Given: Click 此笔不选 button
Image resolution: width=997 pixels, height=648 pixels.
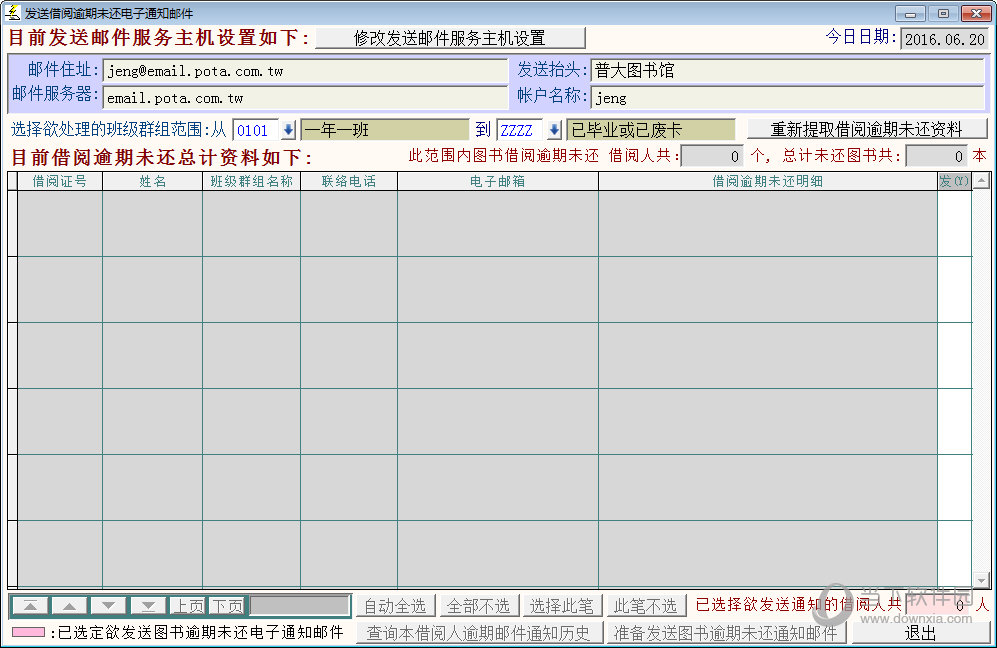Looking at the screenshot, I should pyautogui.click(x=645, y=606).
